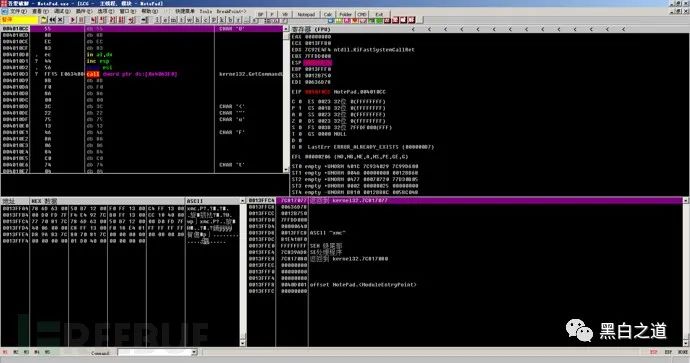Open the 查看 (View) menu
The height and width of the screenshot is (363, 690).
[x=41, y=11]
